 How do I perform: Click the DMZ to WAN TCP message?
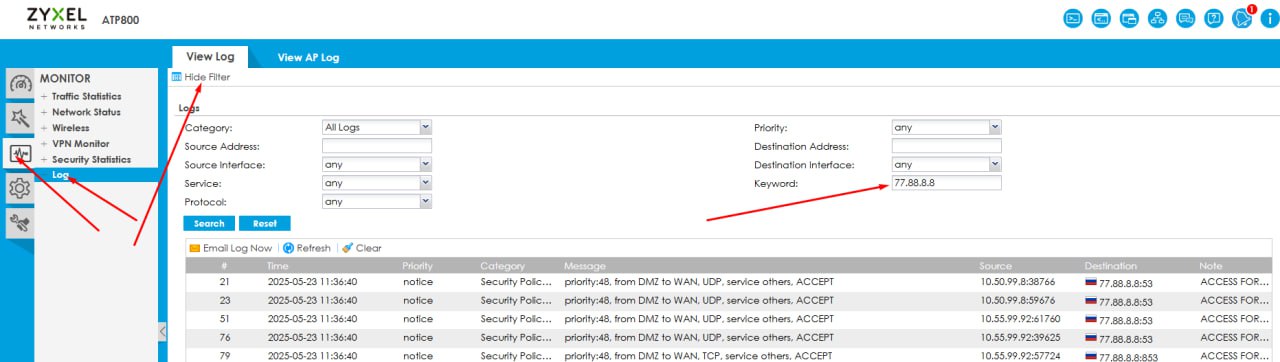click(x=698, y=355)
